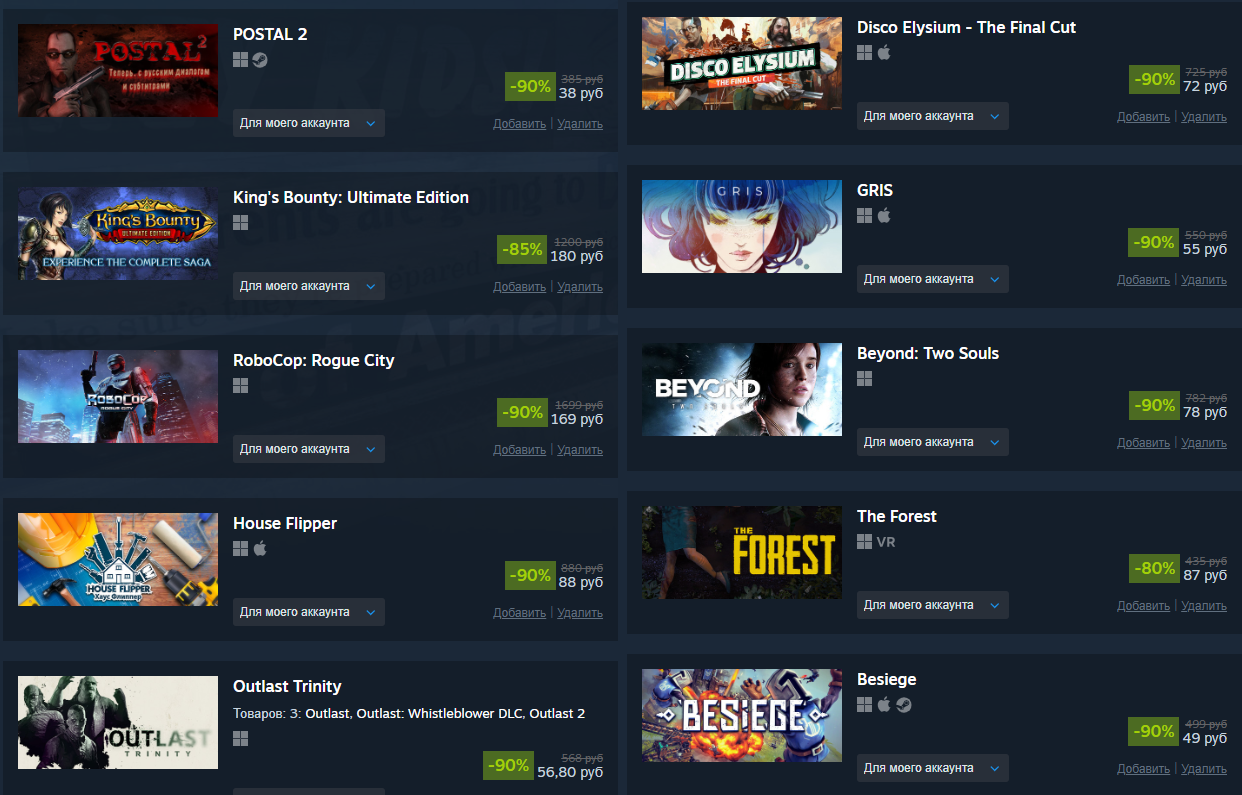Click Удалить link for King's Bounty
Image resolution: width=1242 pixels, height=795 pixels.
580,287
